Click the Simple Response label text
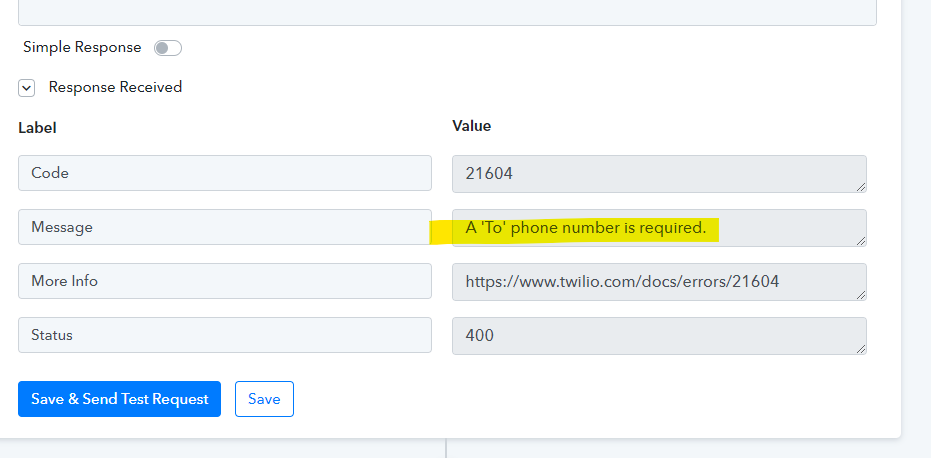This screenshot has width=931, height=458. point(82,48)
